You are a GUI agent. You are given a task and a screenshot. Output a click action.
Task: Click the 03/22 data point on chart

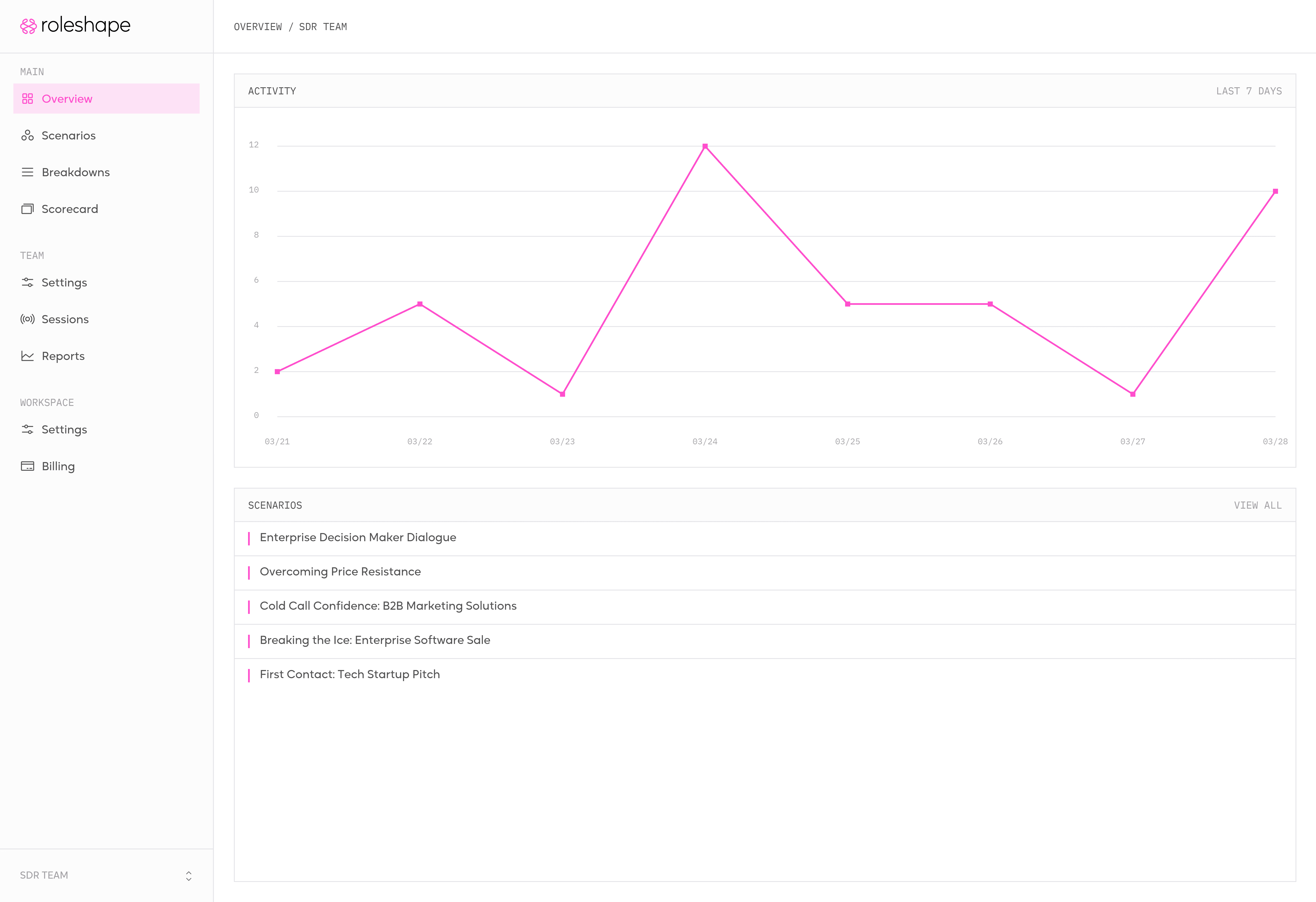[420, 304]
